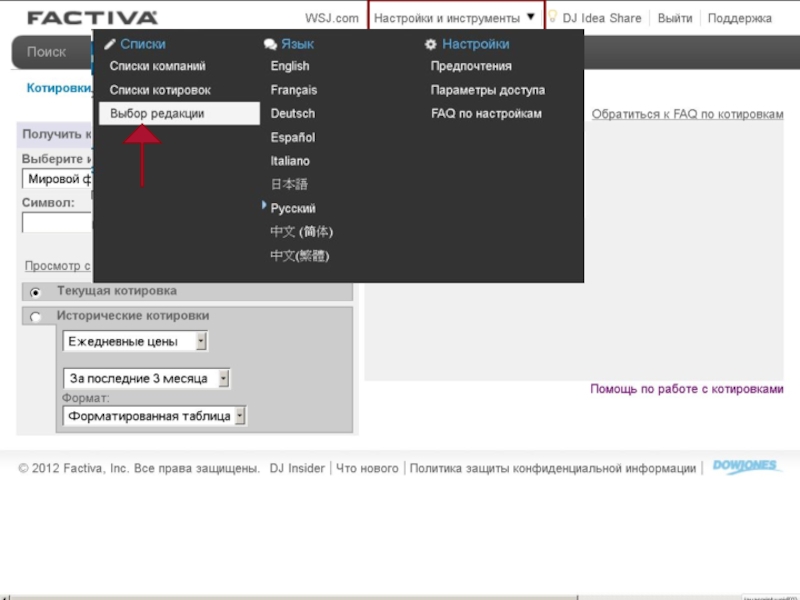Open the Поиск tab
Viewport: 800px width, 600px height.
(46, 52)
